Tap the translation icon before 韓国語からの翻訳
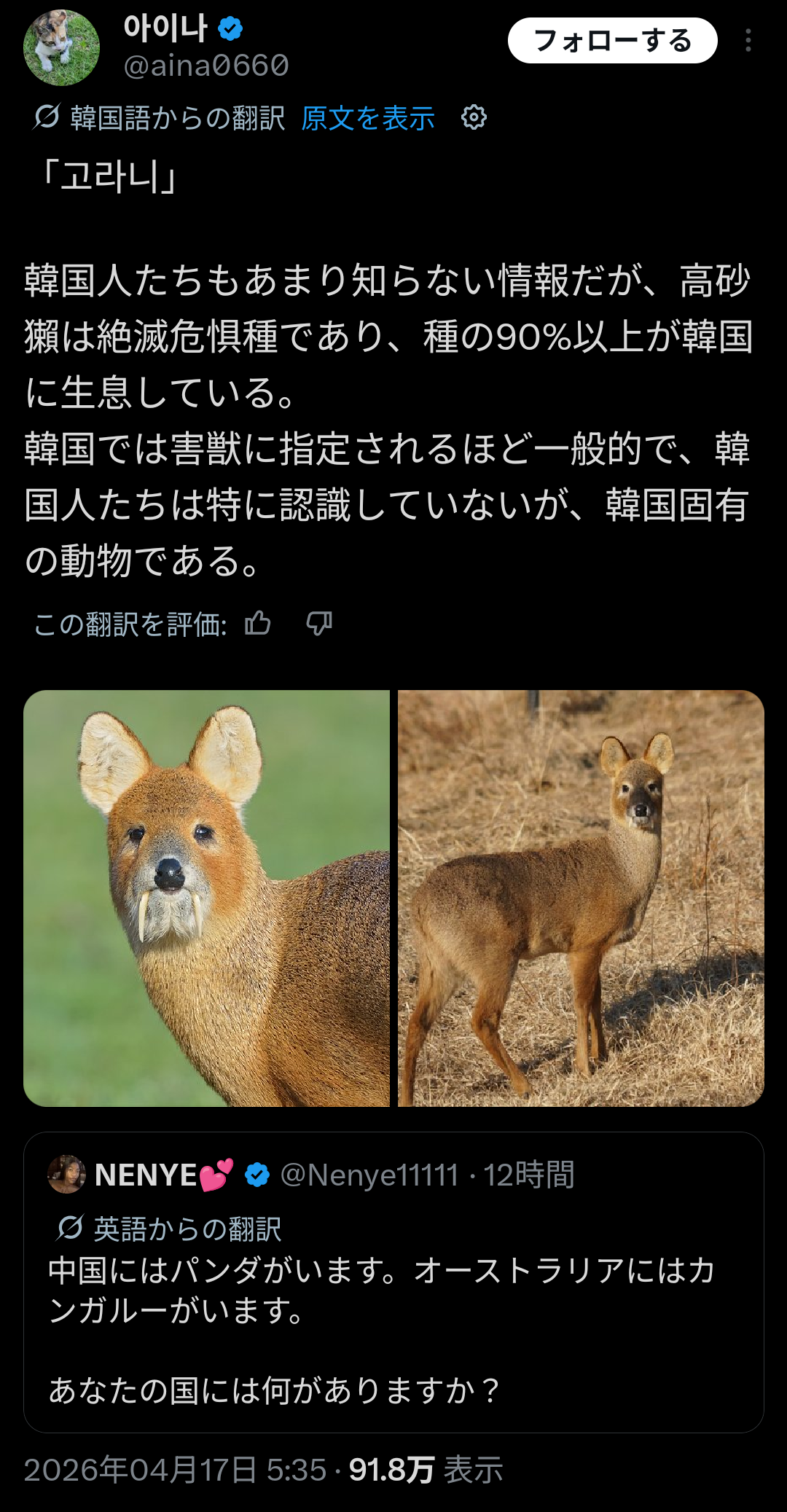The width and height of the screenshot is (787, 1512). tap(47, 117)
